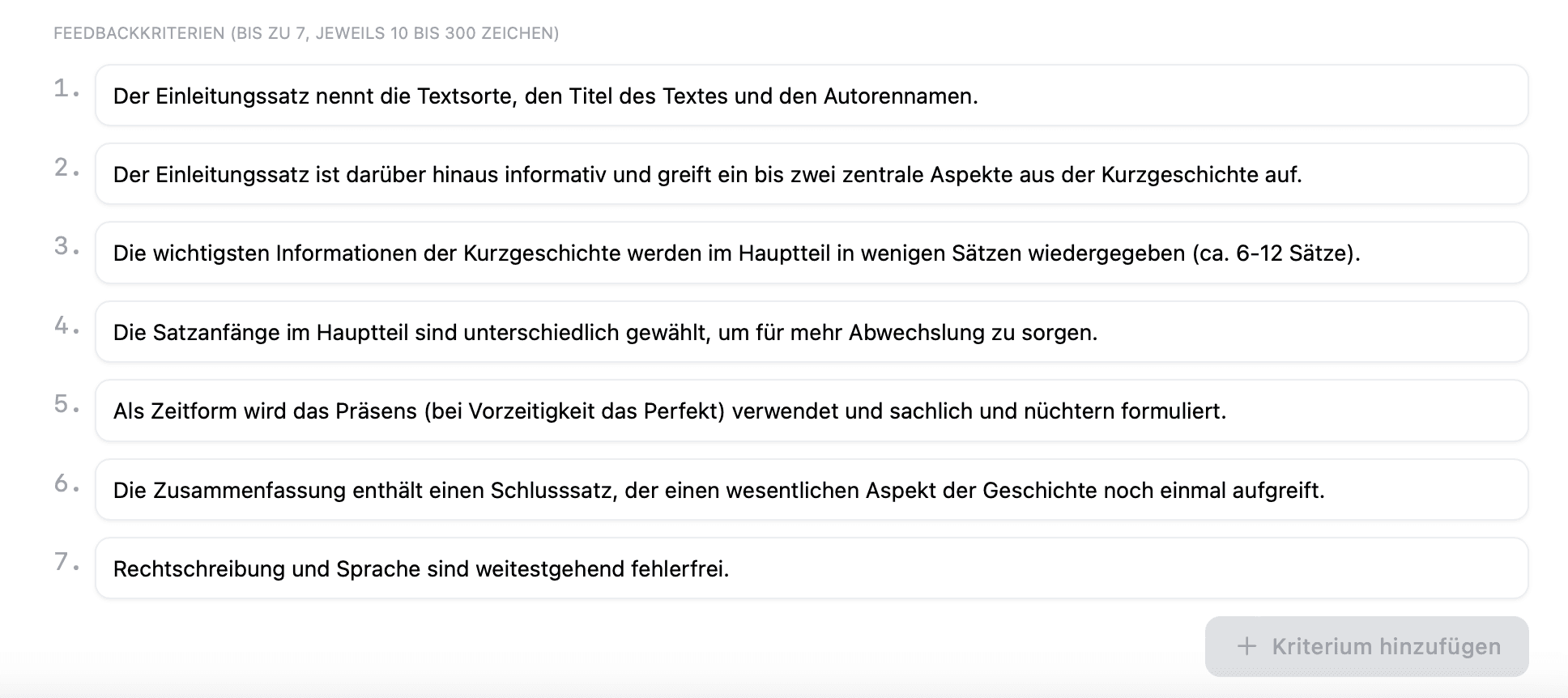Screen dimensions: 1568x698
Task: Click the number 4 list marker
Action: pos(62,326)
